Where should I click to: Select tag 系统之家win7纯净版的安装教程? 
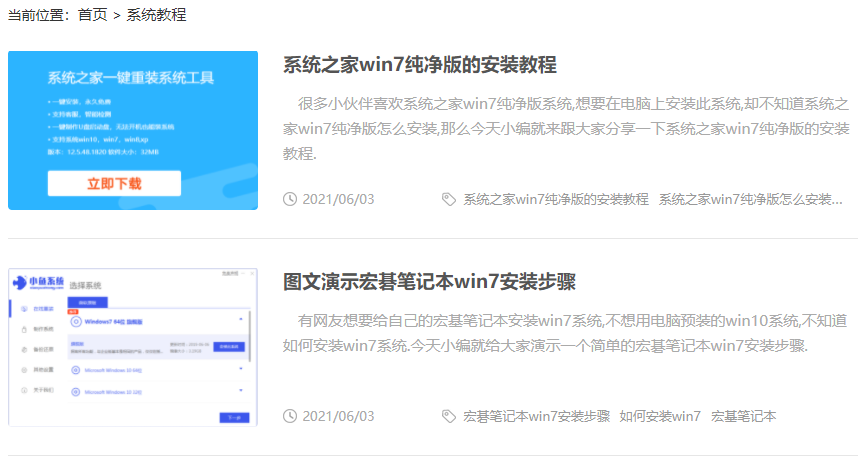coord(556,199)
